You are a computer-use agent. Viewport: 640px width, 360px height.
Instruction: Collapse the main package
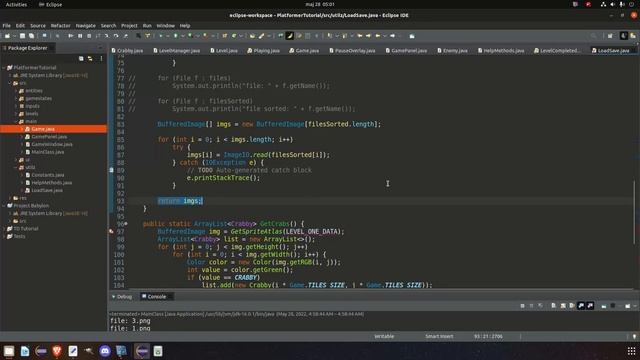16,121
